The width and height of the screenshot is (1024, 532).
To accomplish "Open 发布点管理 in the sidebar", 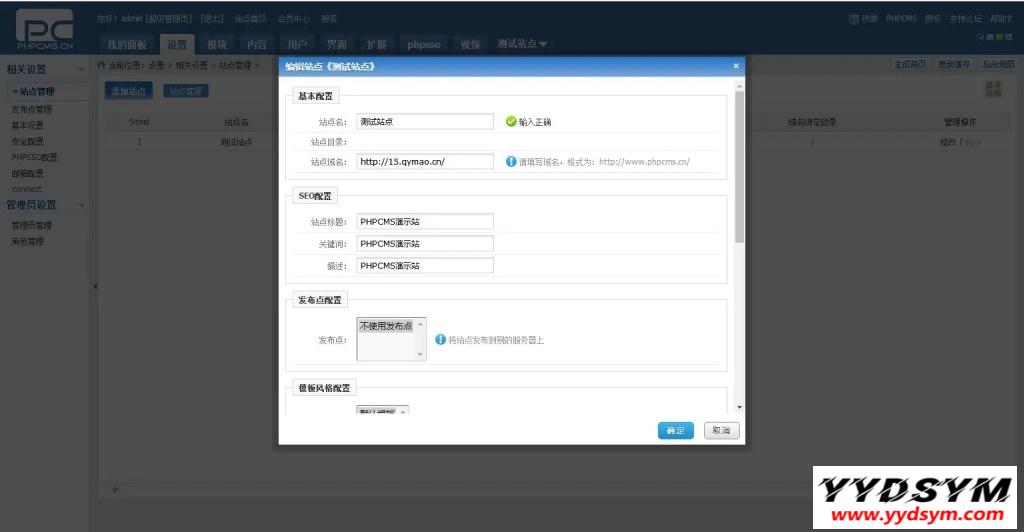I will click(x=31, y=109).
